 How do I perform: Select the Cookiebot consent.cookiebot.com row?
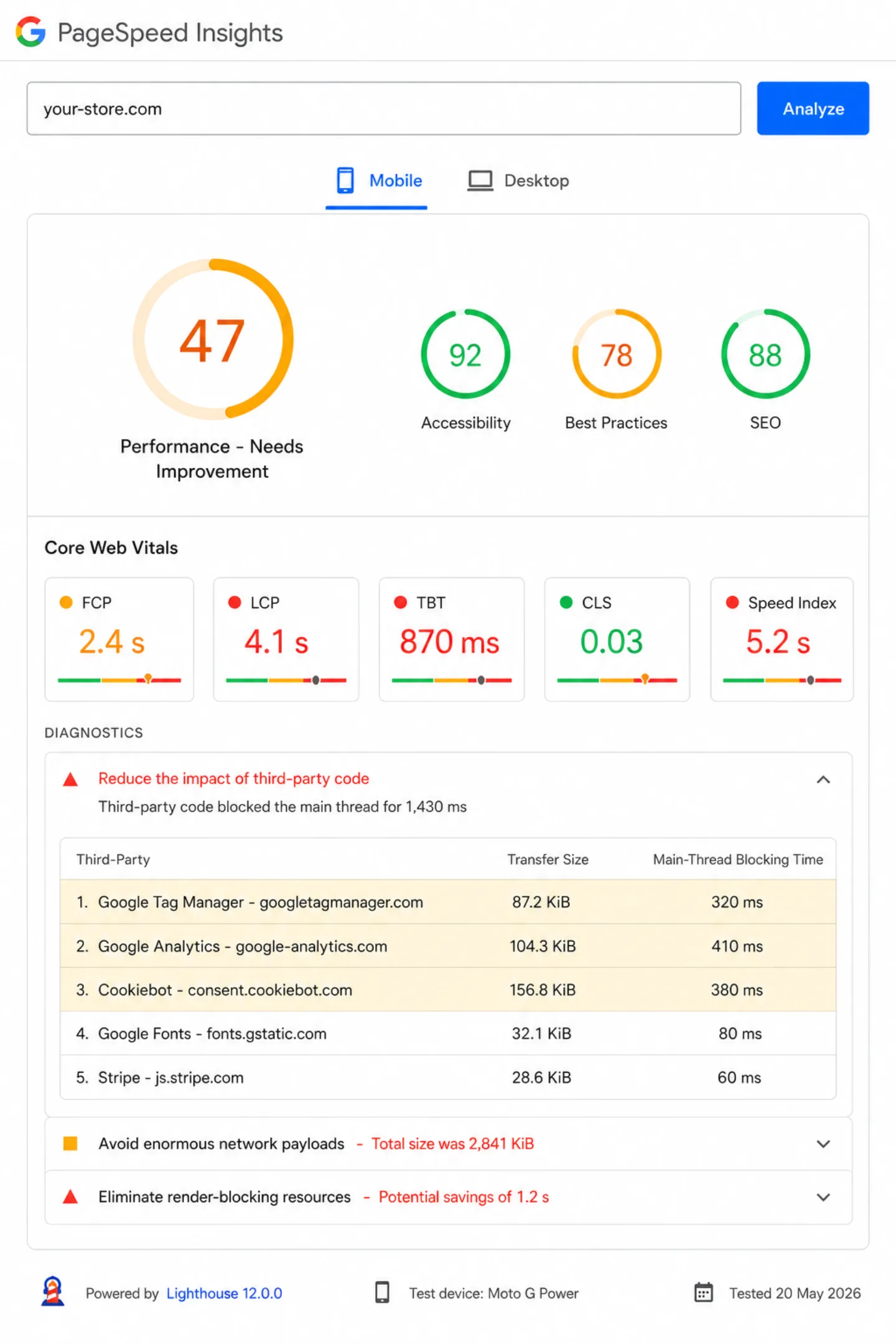tap(448, 989)
